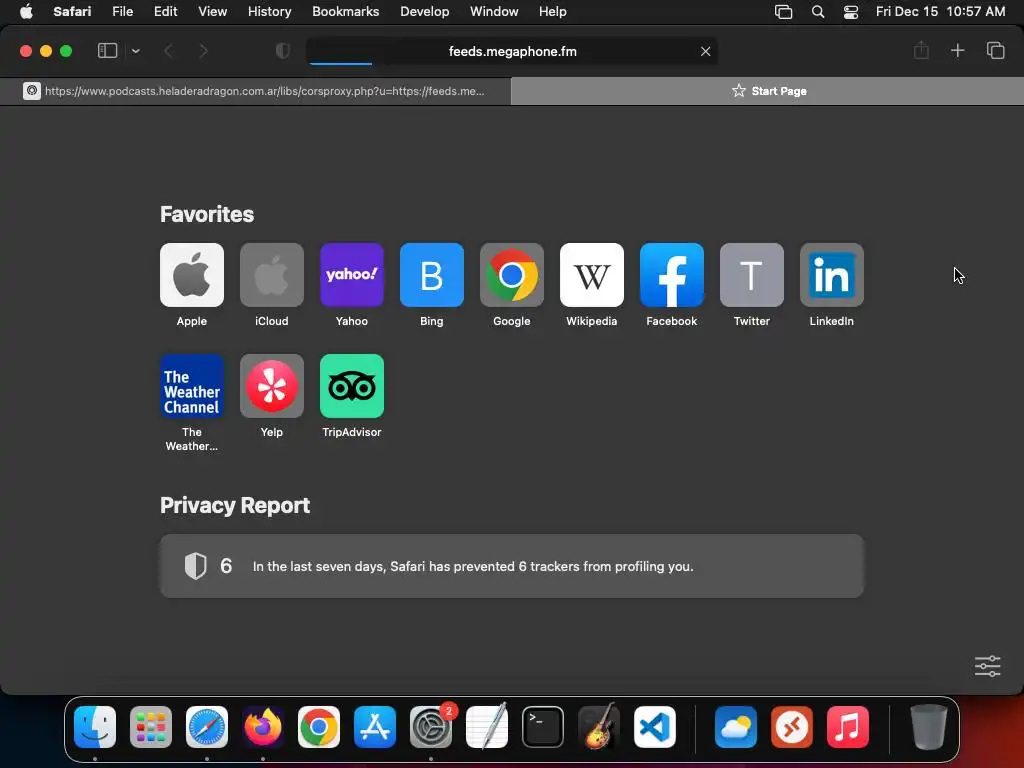Launch Firefox from the Dock
Viewport: 1024px width, 768px height.
(x=263, y=727)
